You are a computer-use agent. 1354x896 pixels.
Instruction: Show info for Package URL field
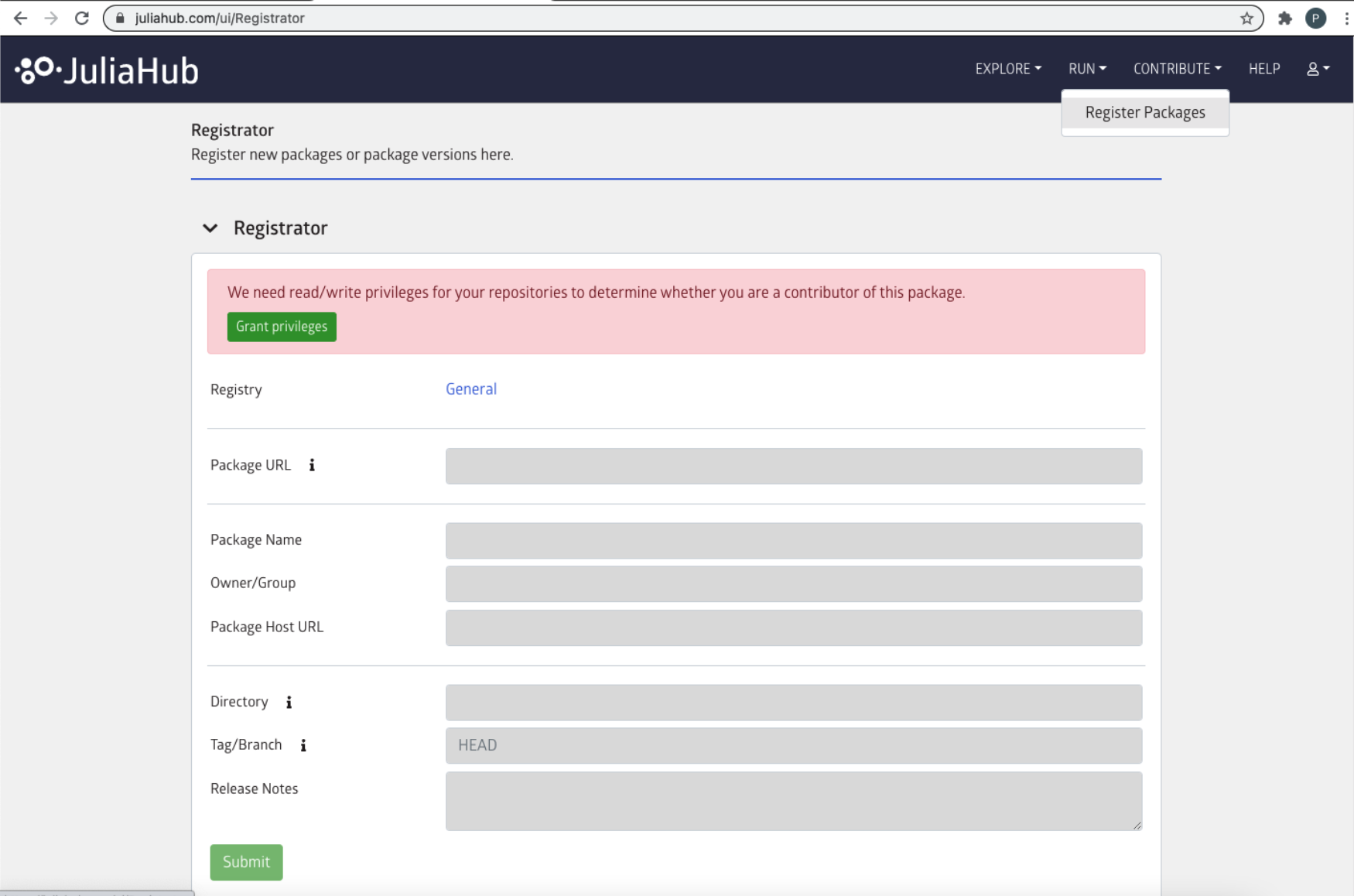click(x=312, y=465)
